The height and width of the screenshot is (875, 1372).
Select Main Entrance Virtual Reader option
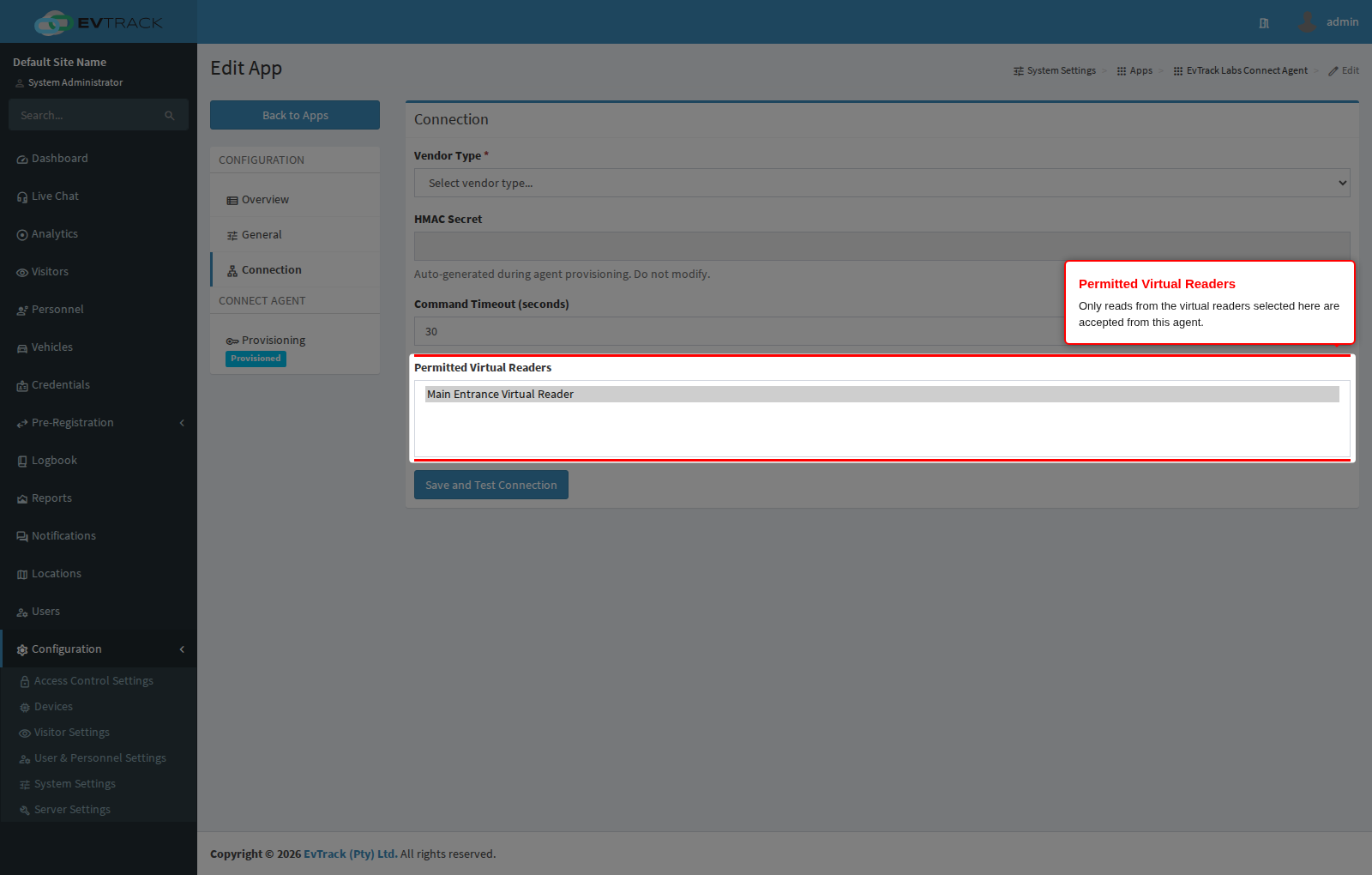click(882, 395)
